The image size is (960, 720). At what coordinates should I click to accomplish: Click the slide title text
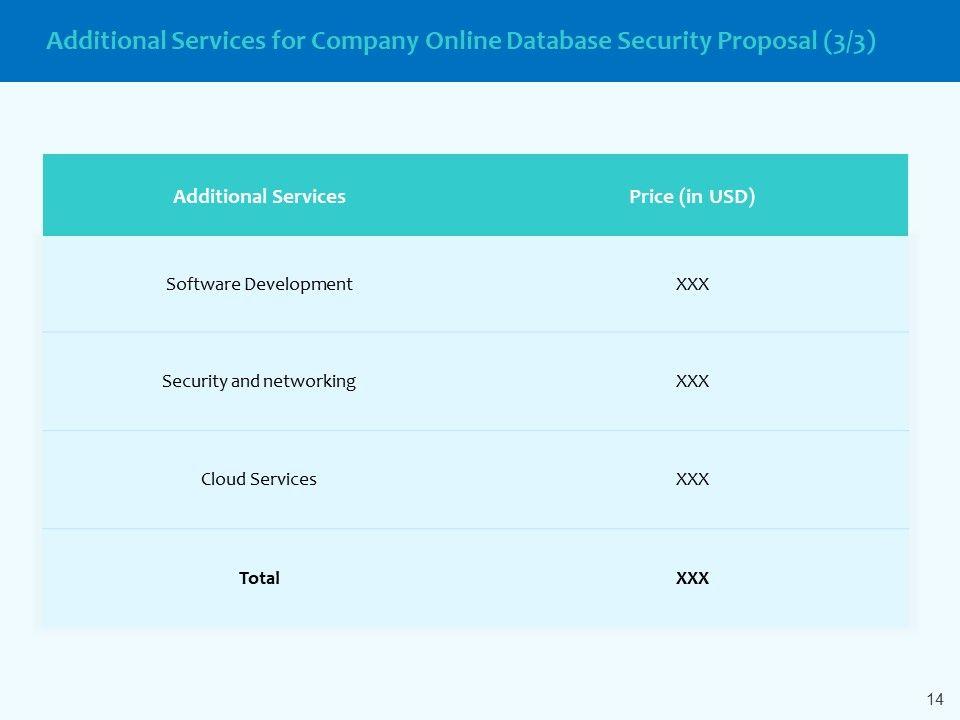(x=461, y=42)
